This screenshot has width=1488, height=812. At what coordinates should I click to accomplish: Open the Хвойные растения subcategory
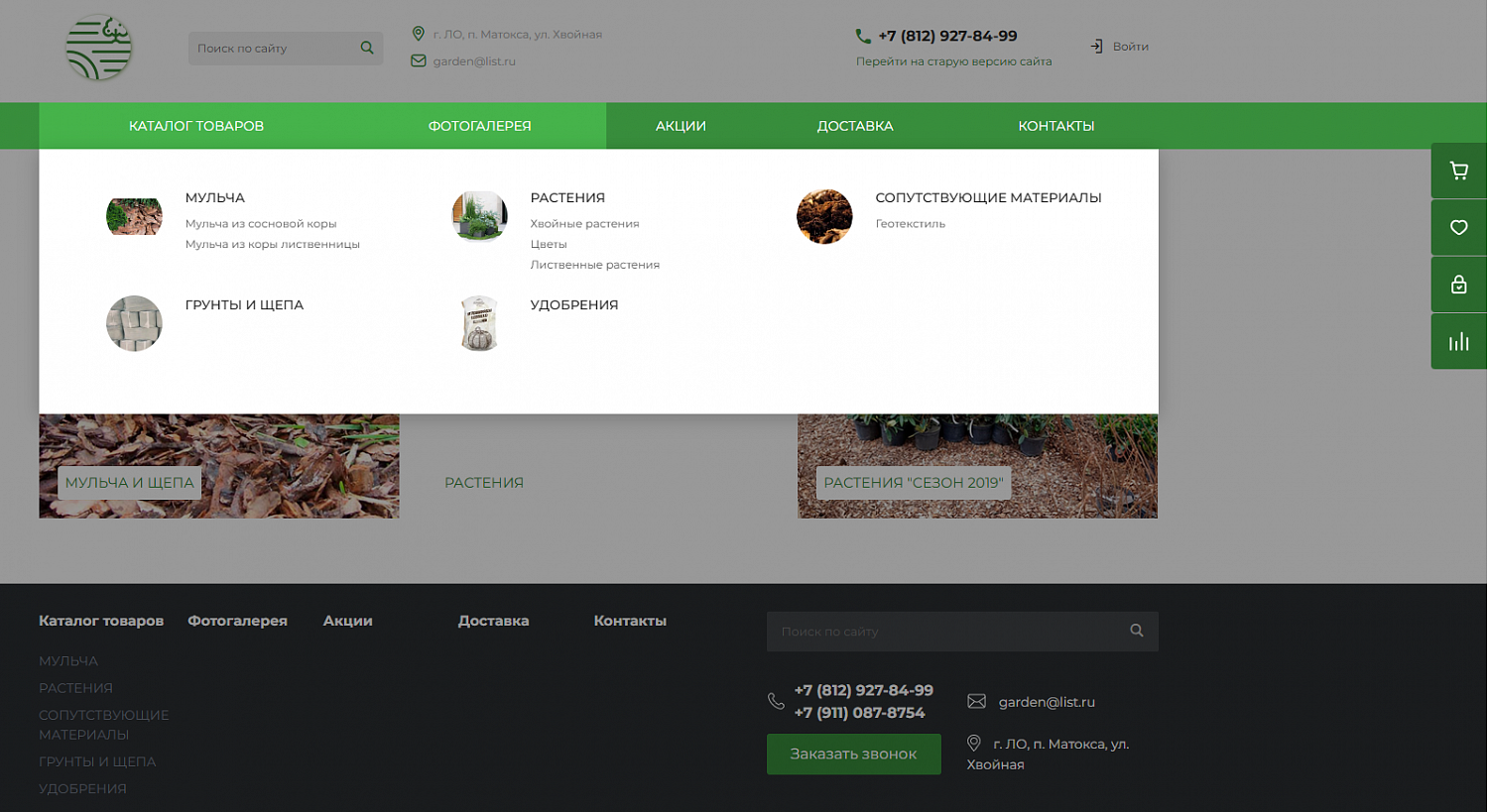coord(584,224)
